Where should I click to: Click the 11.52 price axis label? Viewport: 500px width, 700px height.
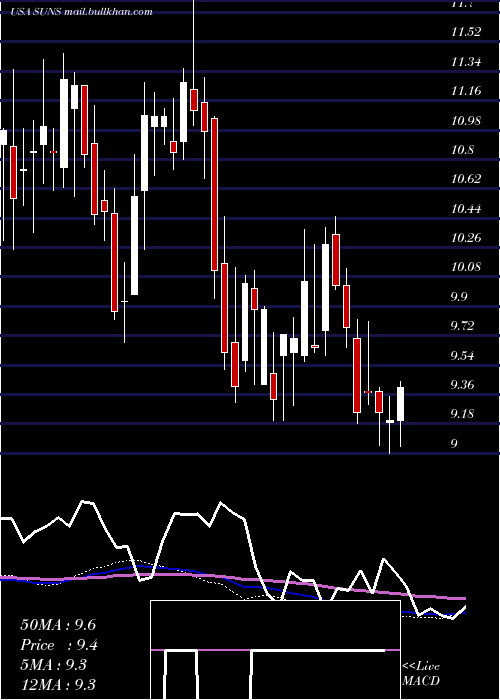pyautogui.click(x=466, y=32)
